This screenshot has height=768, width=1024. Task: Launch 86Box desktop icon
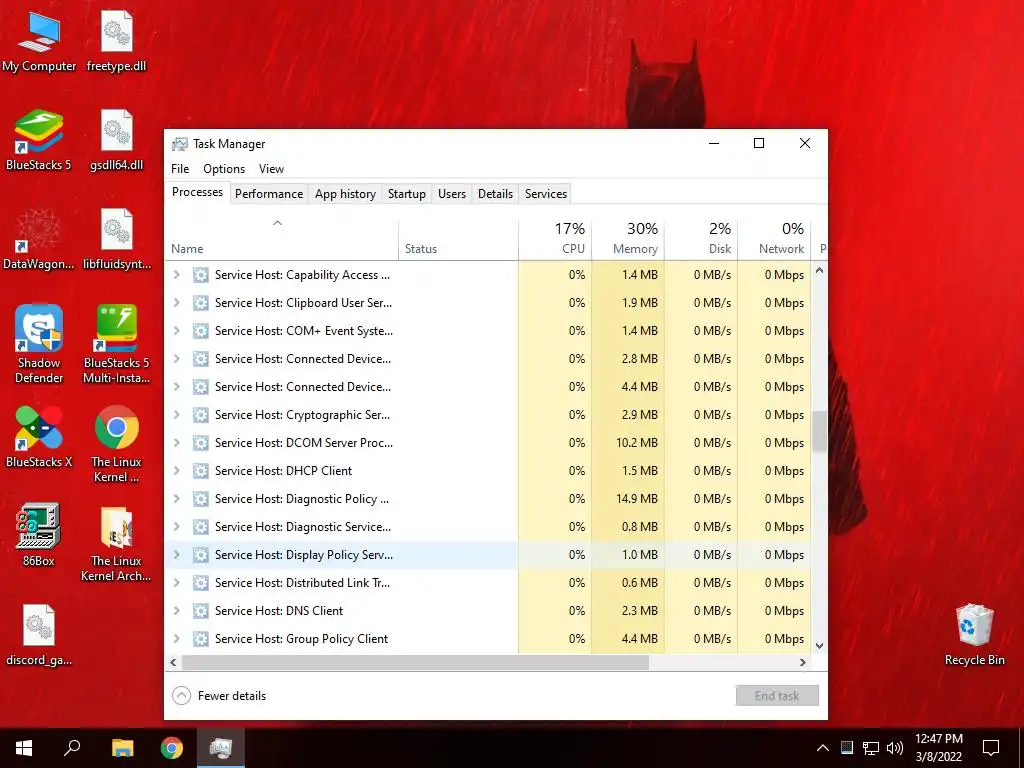pos(39,535)
